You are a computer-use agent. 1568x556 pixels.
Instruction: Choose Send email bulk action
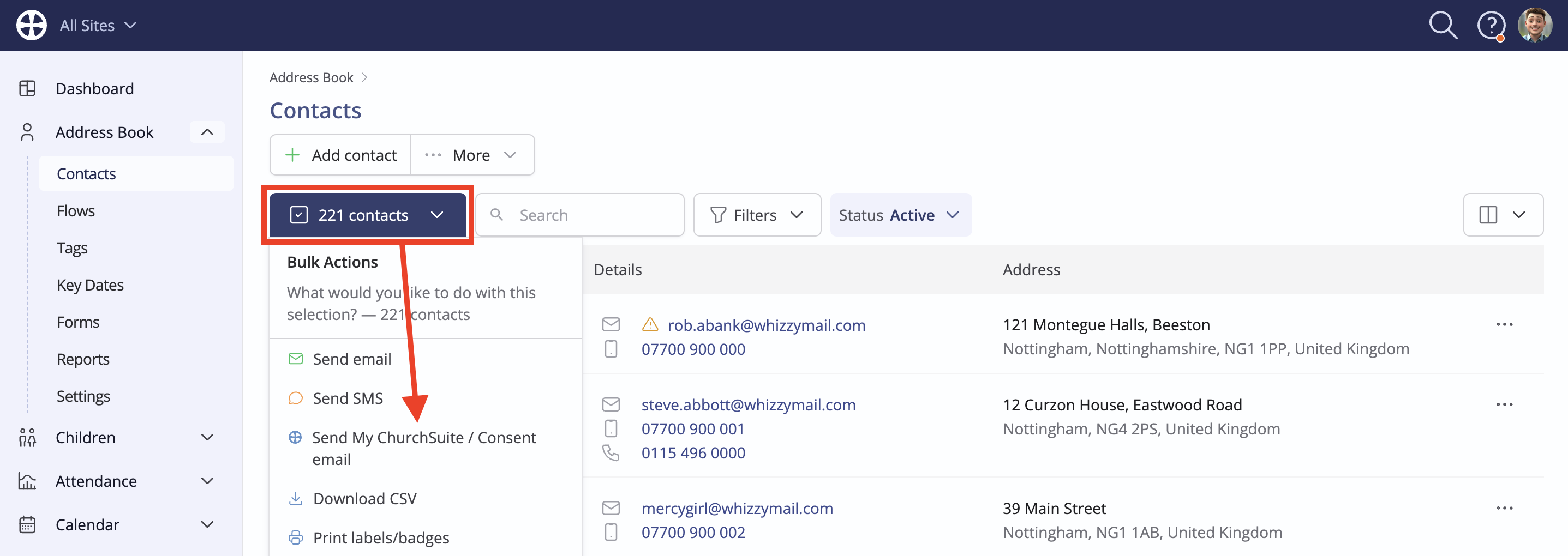426,360
